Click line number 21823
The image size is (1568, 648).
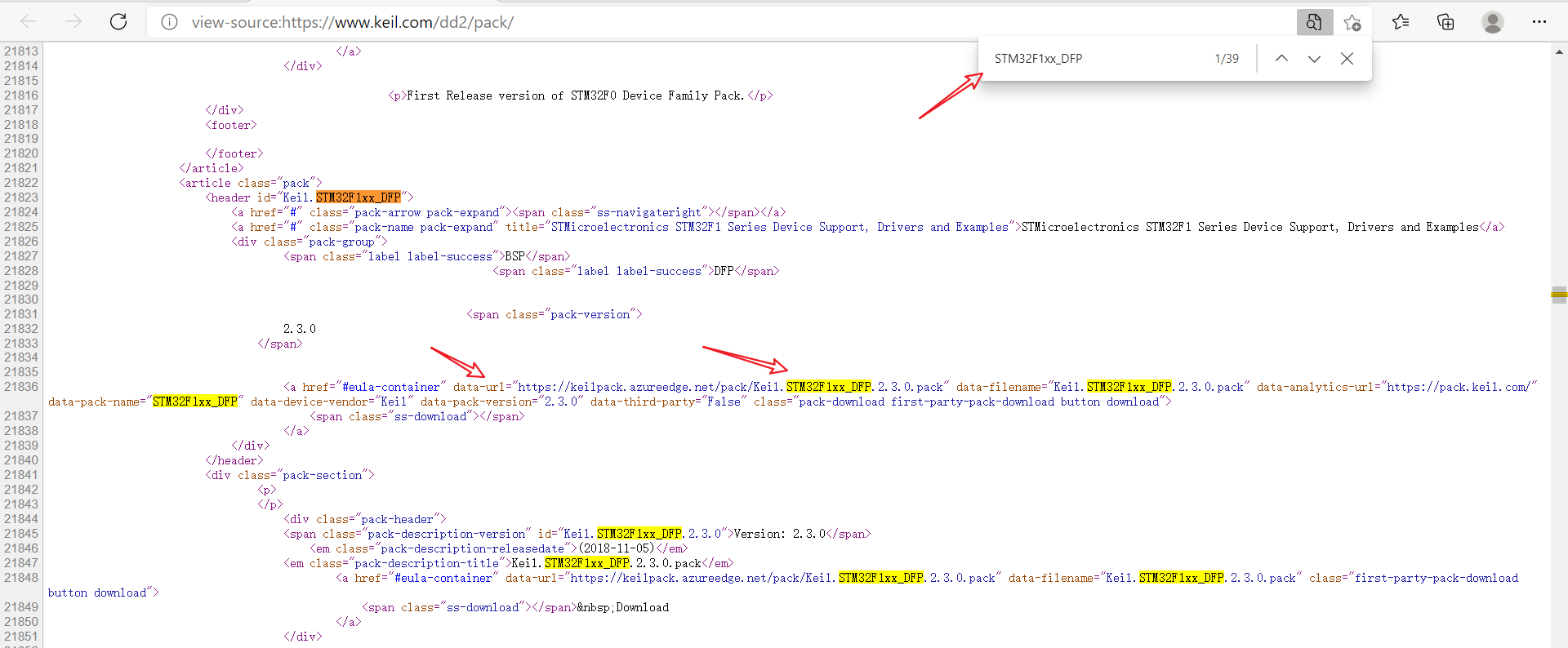pos(21,198)
